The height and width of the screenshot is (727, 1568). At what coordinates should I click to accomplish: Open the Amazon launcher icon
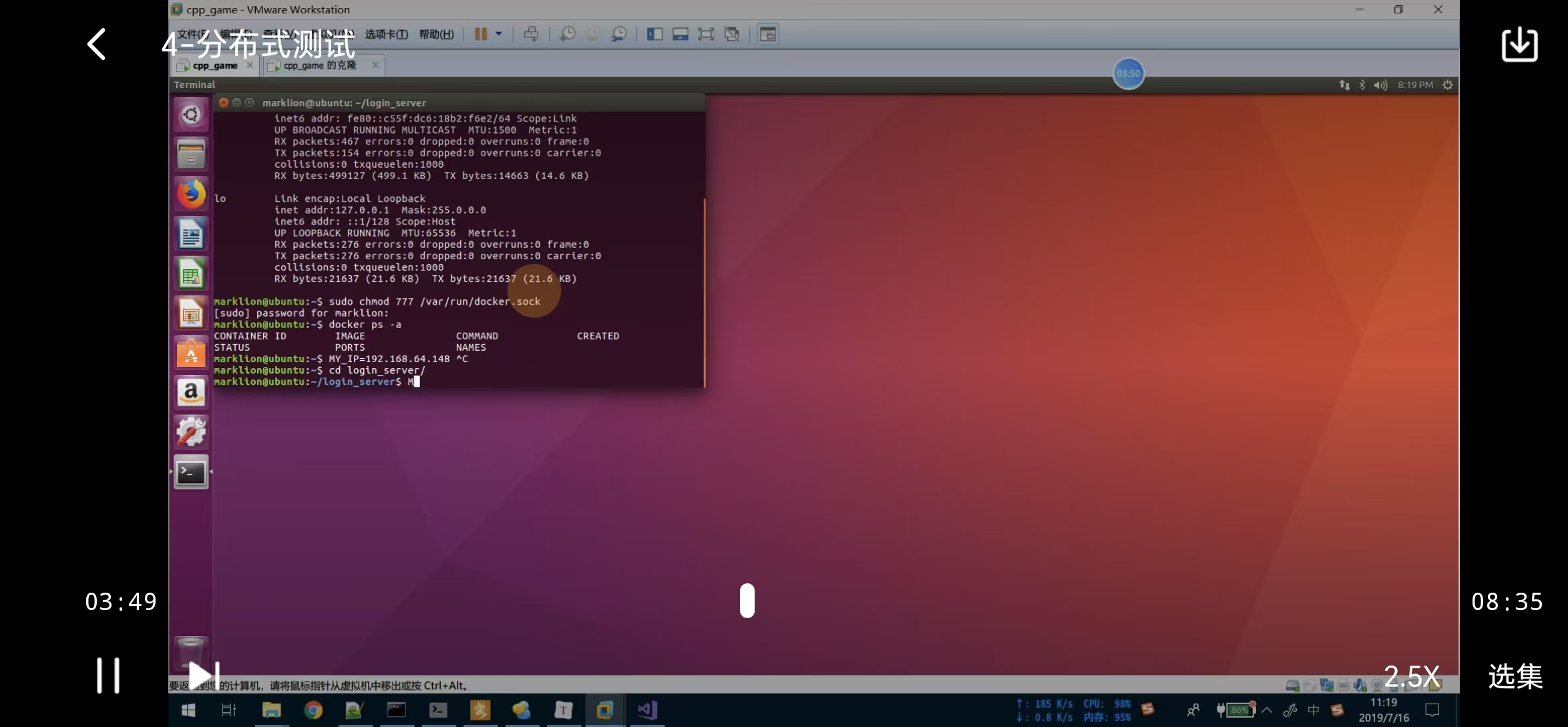tap(191, 393)
